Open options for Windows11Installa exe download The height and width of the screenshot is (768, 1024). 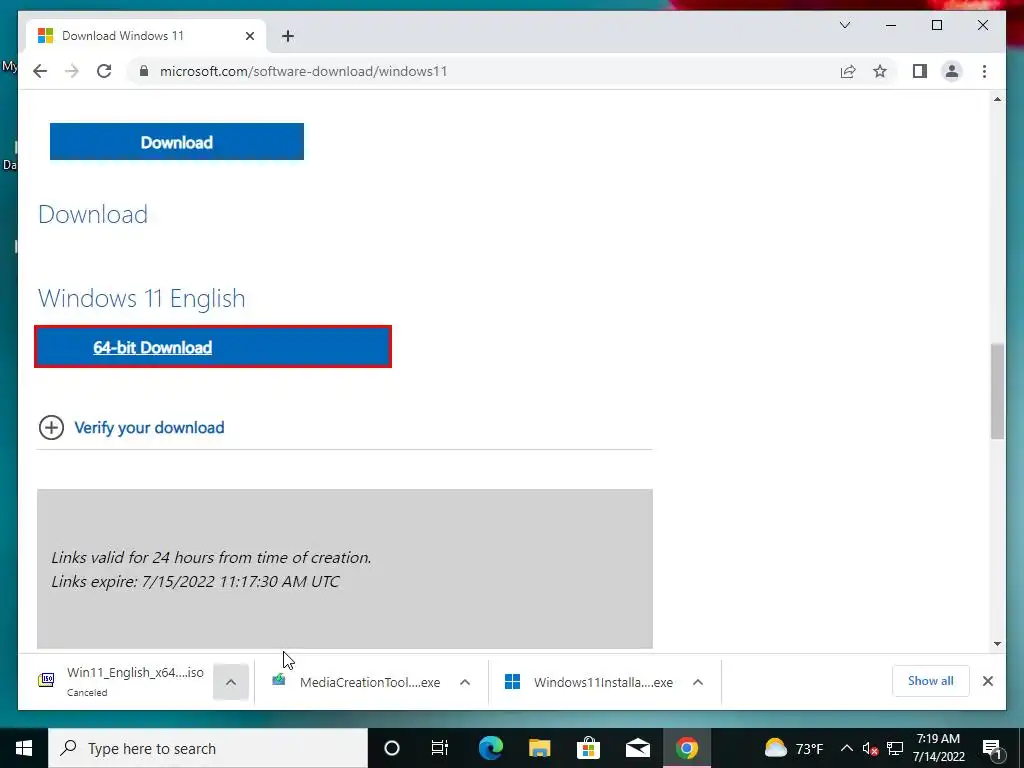pyautogui.click(x=697, y=682)
